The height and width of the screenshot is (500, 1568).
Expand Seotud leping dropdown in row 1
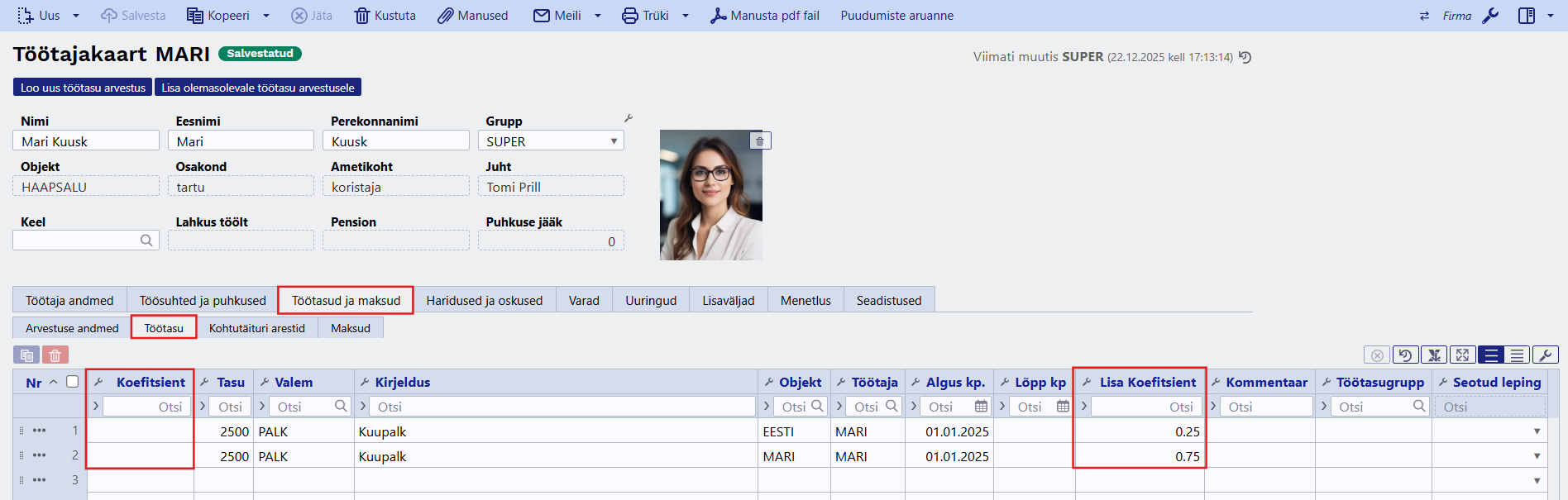[x=1537, y=431]
